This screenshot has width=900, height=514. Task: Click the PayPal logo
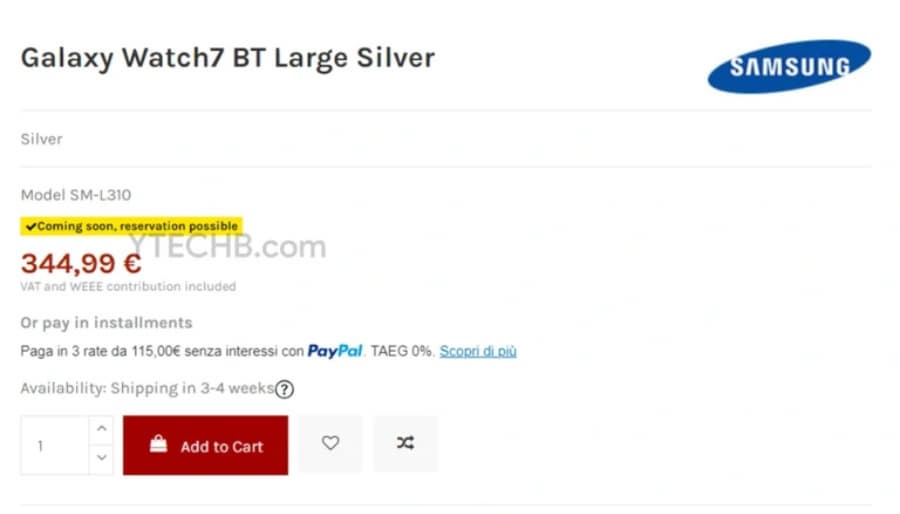click(x=335, y=351)
